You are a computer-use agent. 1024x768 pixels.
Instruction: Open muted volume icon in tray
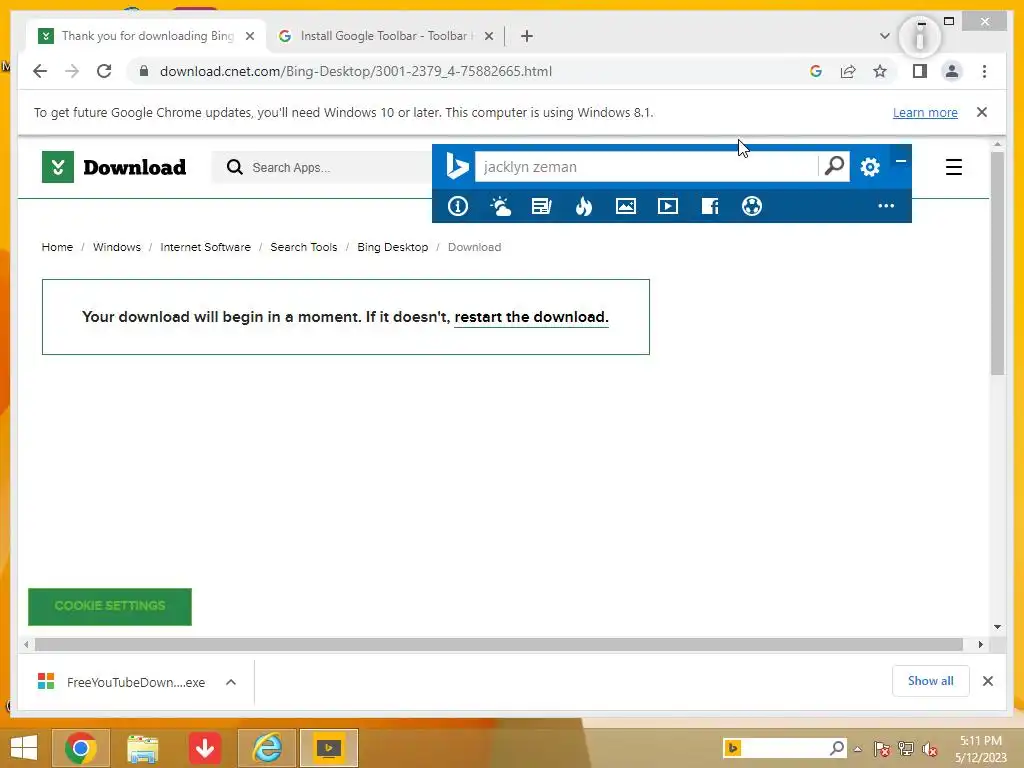pyautogui.click(x=929, y=748)
